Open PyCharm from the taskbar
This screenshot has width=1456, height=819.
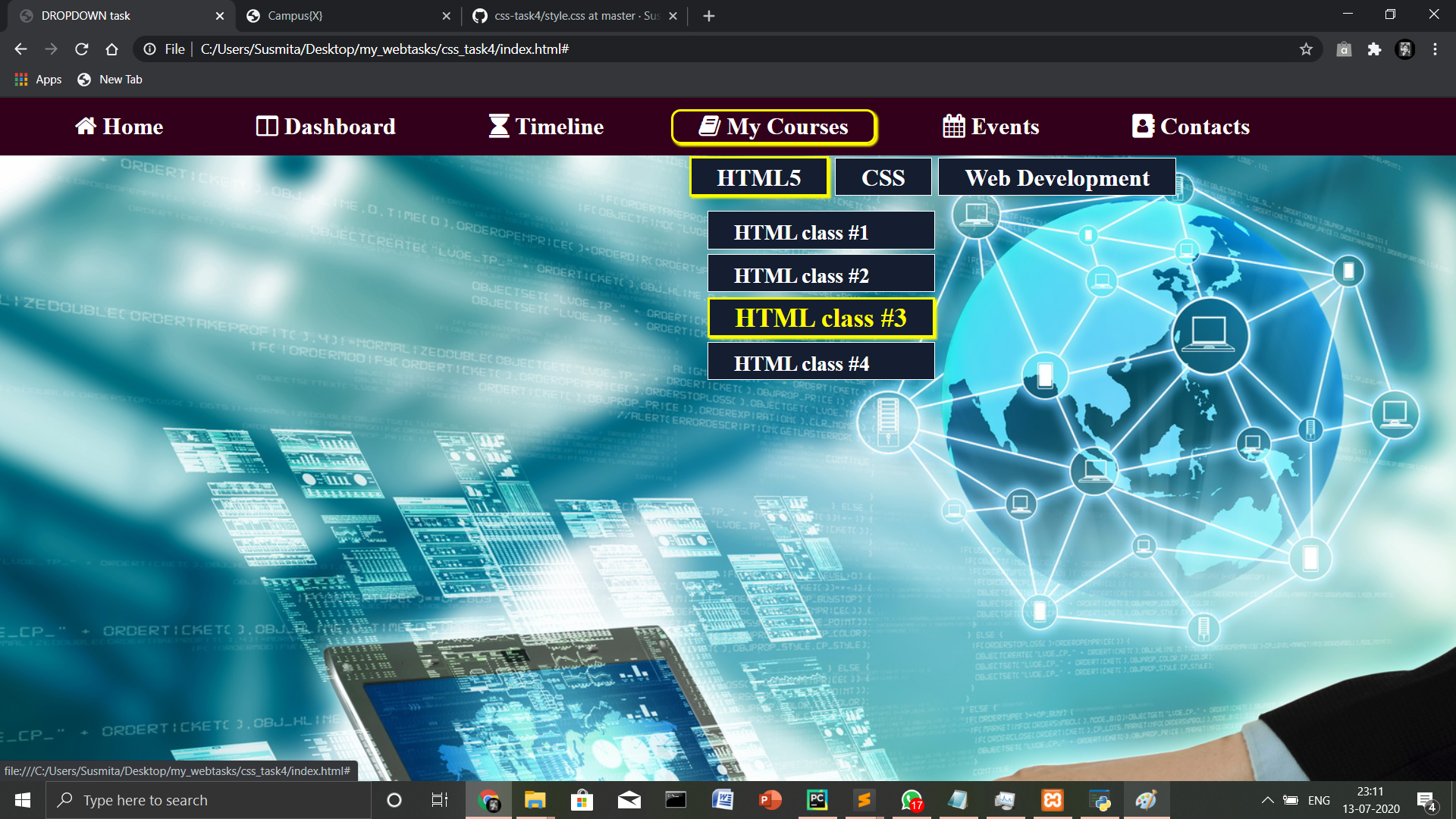[x=817, y=800]
